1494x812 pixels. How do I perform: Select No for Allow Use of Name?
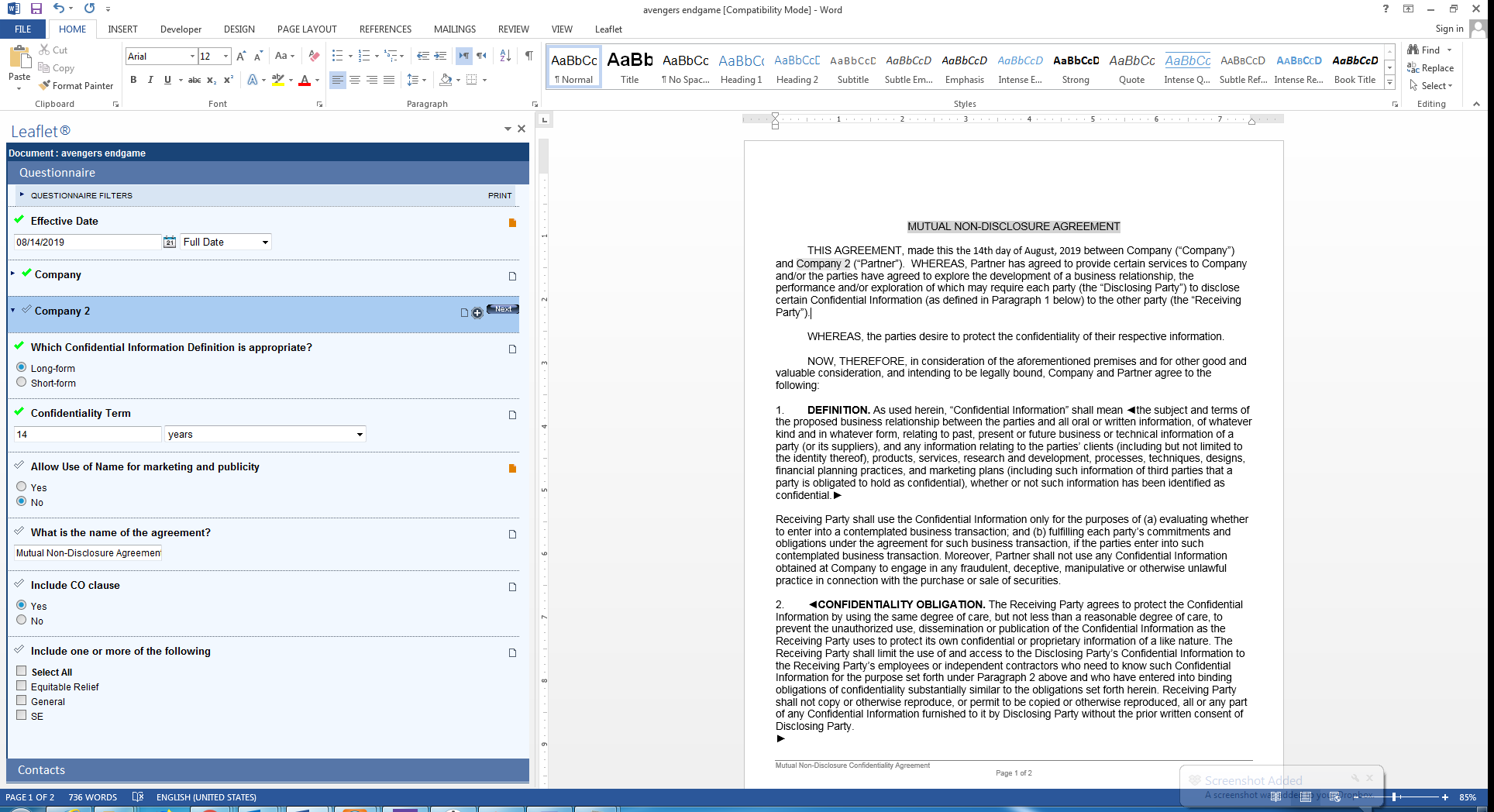(x=22, y=501)
